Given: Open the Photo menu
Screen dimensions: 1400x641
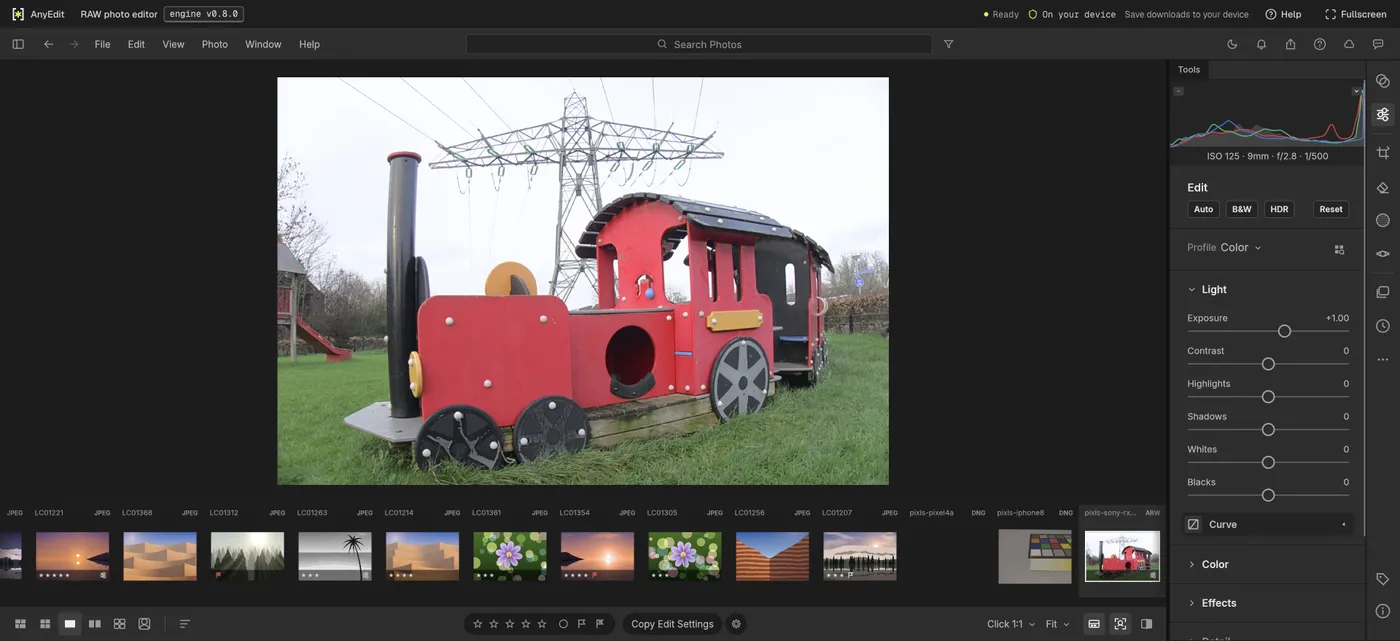Looking at the screenshot, I should [215, 44].
